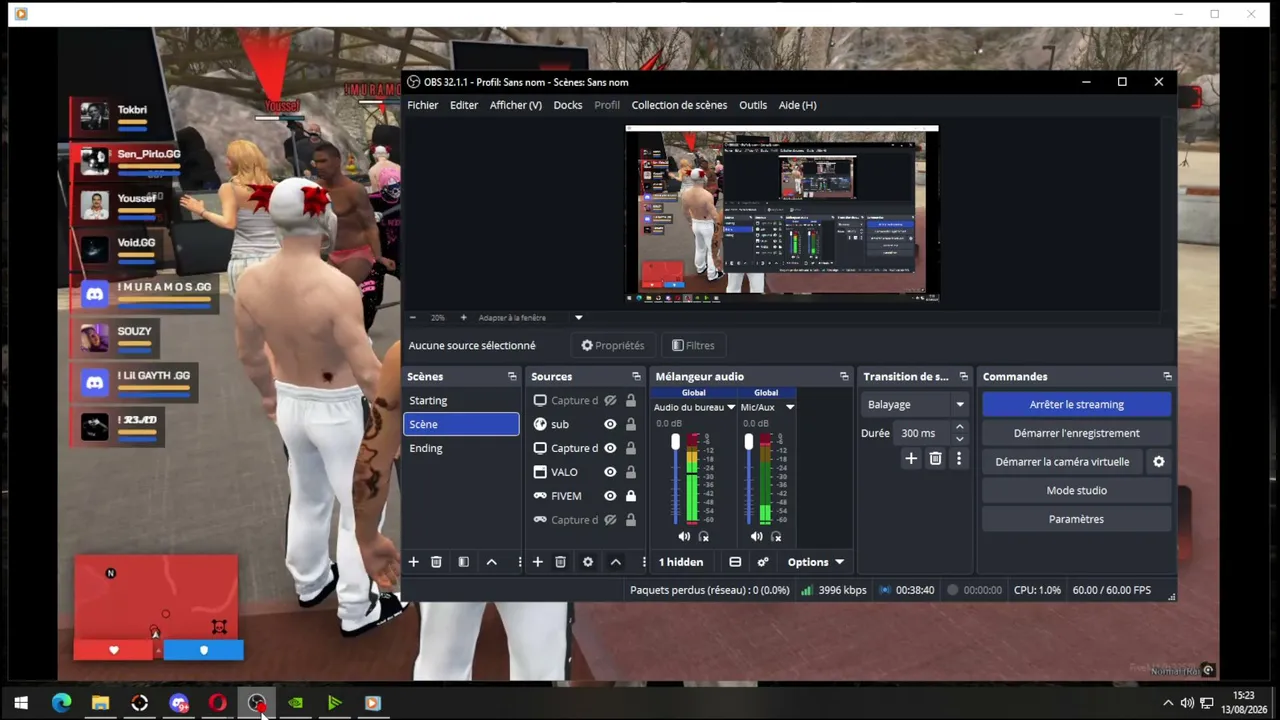
Task: Zoom in preview with plus icon
Action: 463,318
